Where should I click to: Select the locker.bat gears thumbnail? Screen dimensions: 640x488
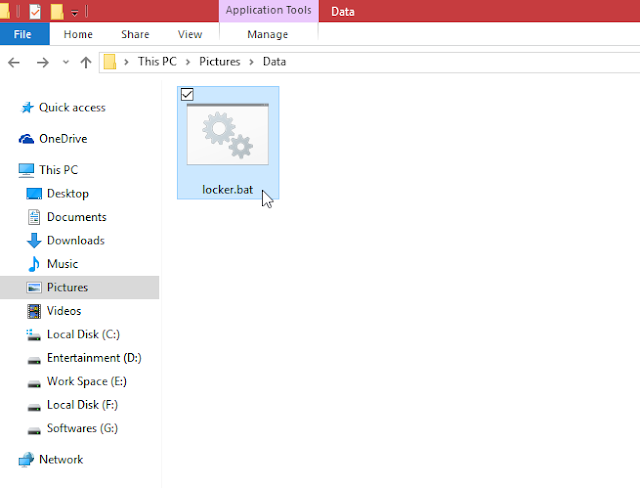[x=228, y=134]
